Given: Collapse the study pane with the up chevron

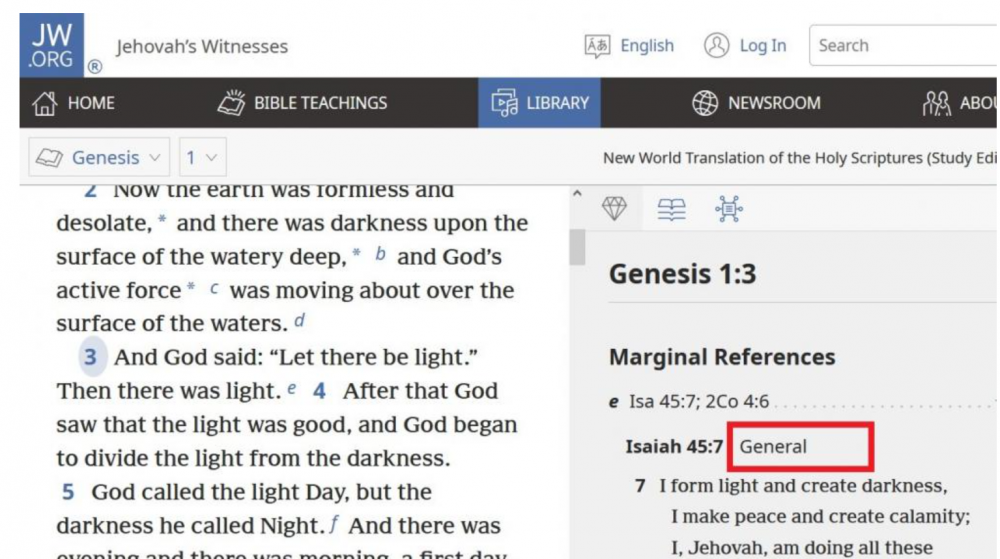Looking at the screenshot, I should point(577,195).
